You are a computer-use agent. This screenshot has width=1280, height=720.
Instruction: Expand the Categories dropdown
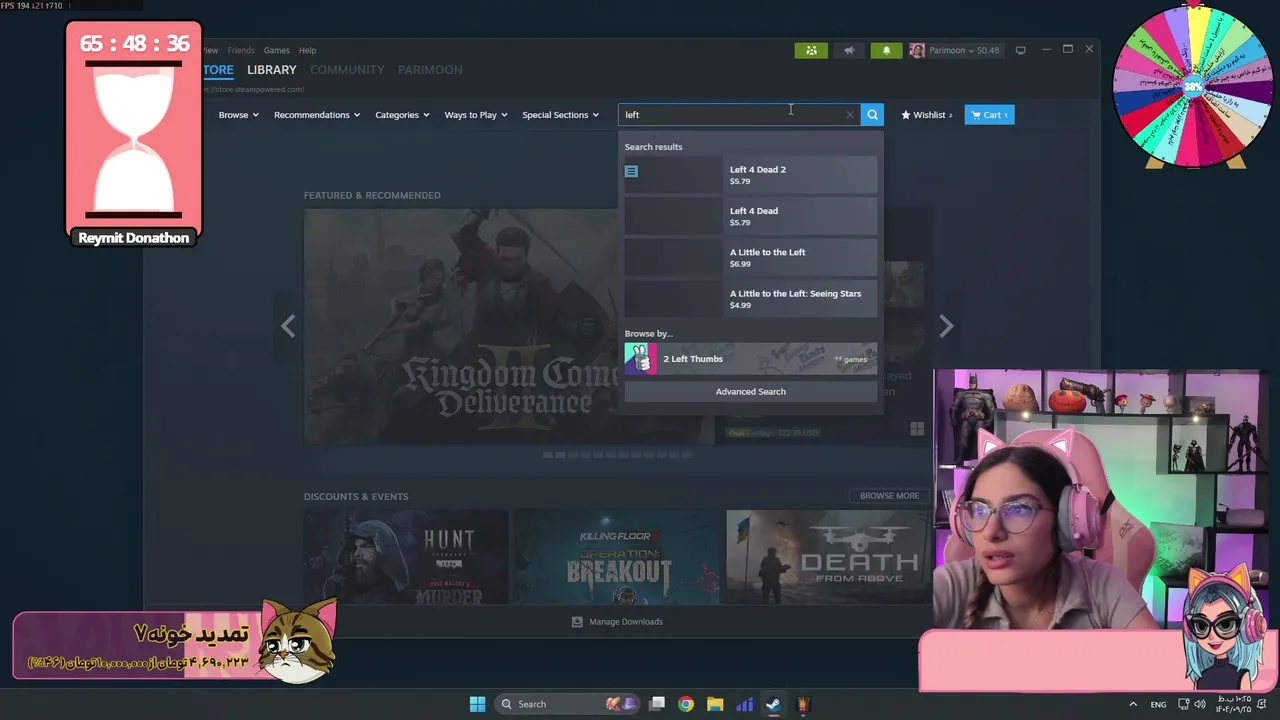(x=402, y=115)
